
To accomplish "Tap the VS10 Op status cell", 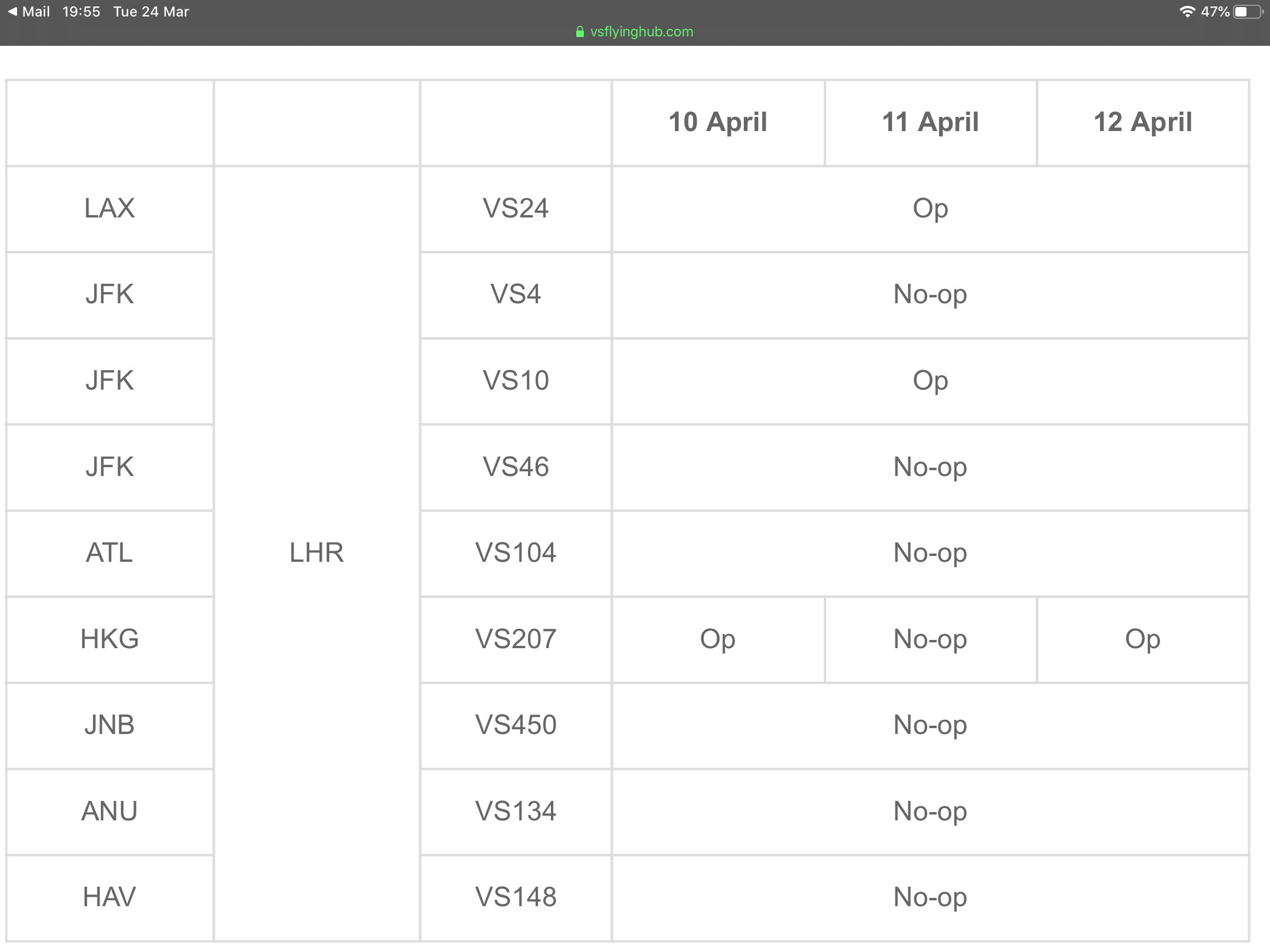I will click(x=930, y=381).
